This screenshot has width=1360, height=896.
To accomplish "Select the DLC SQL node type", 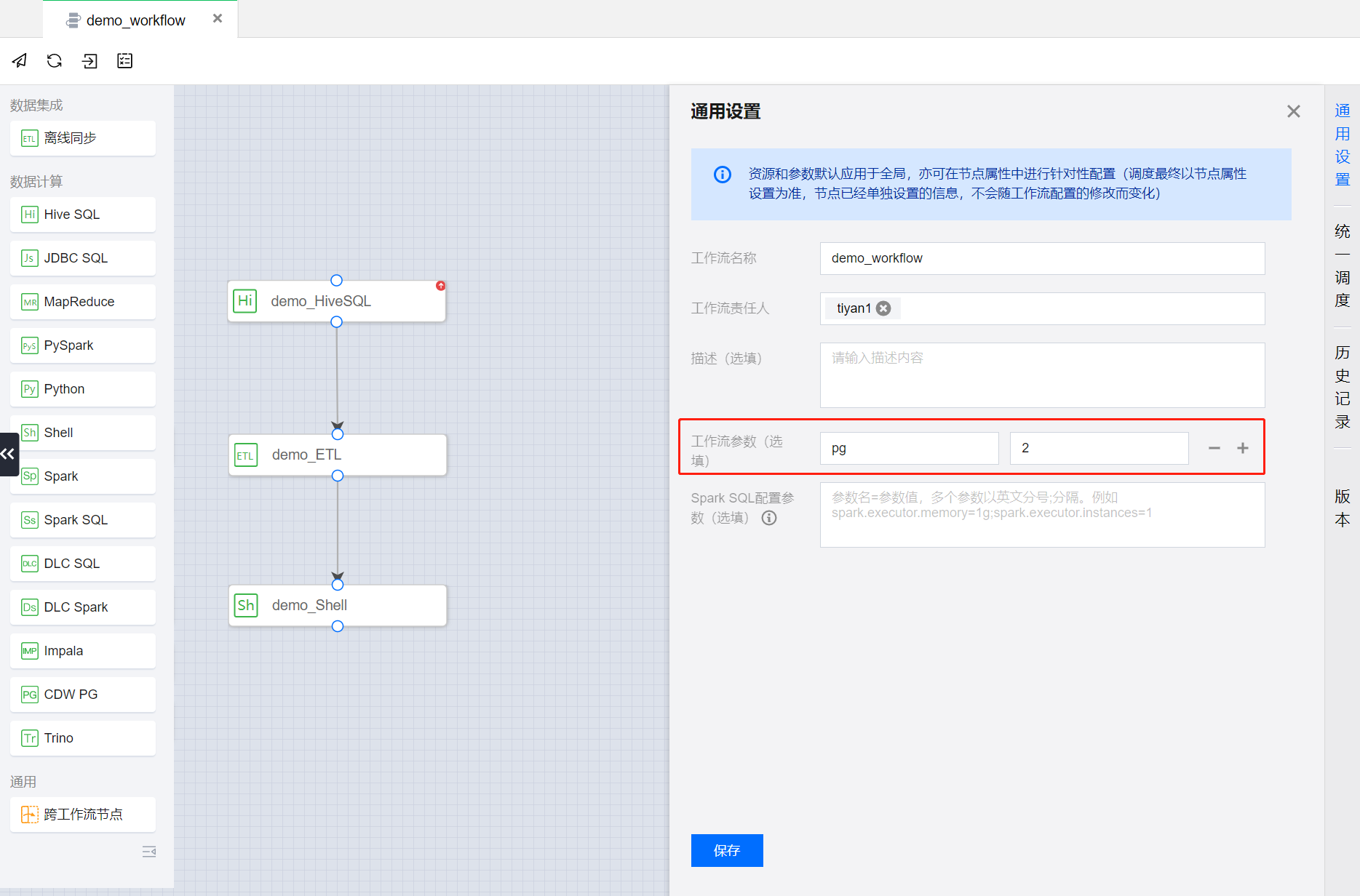I will point(83,564).
